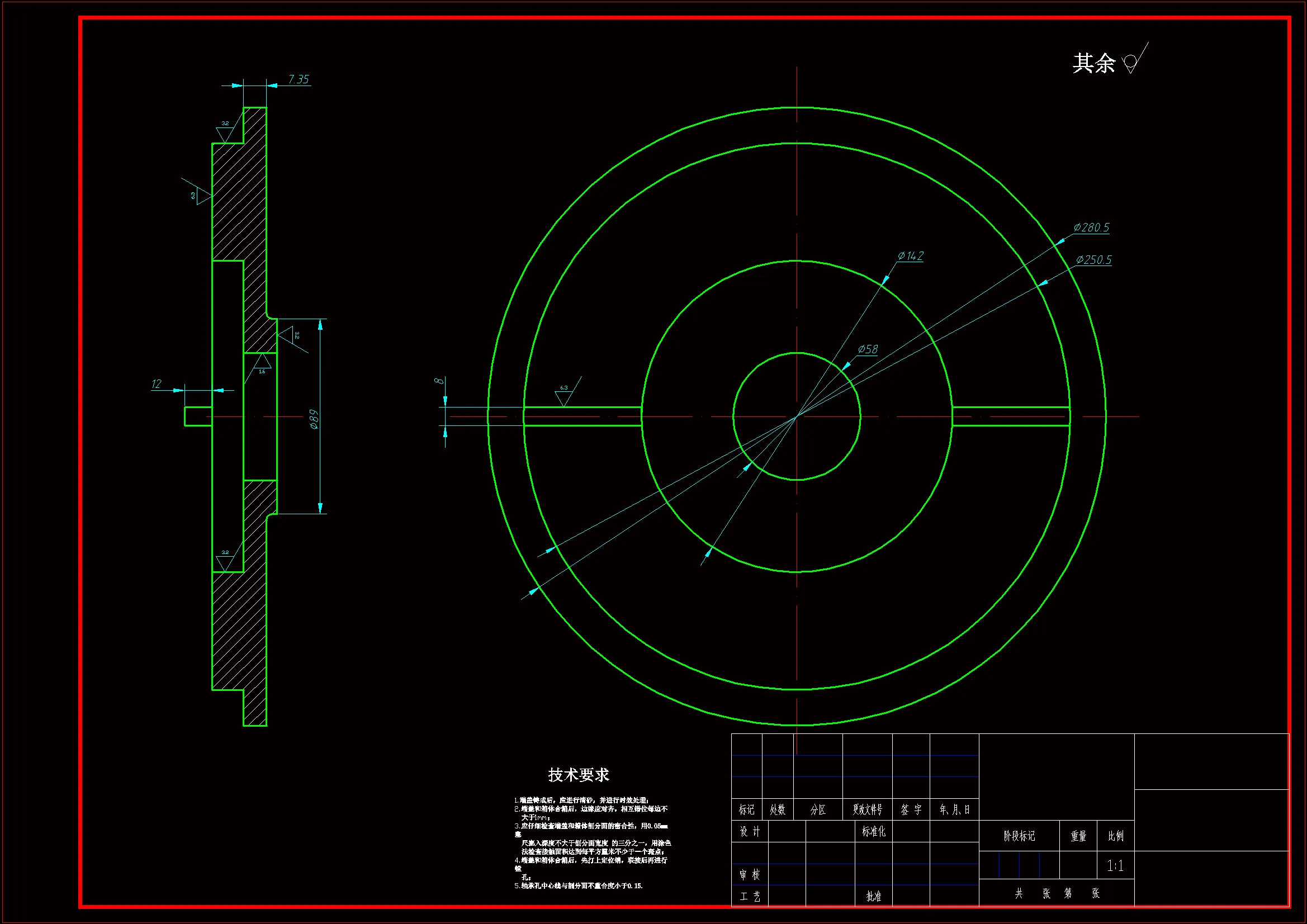The image size is (1307, 924).
Task: Click the 重量 weight cell
Action: click(1078, 836)
